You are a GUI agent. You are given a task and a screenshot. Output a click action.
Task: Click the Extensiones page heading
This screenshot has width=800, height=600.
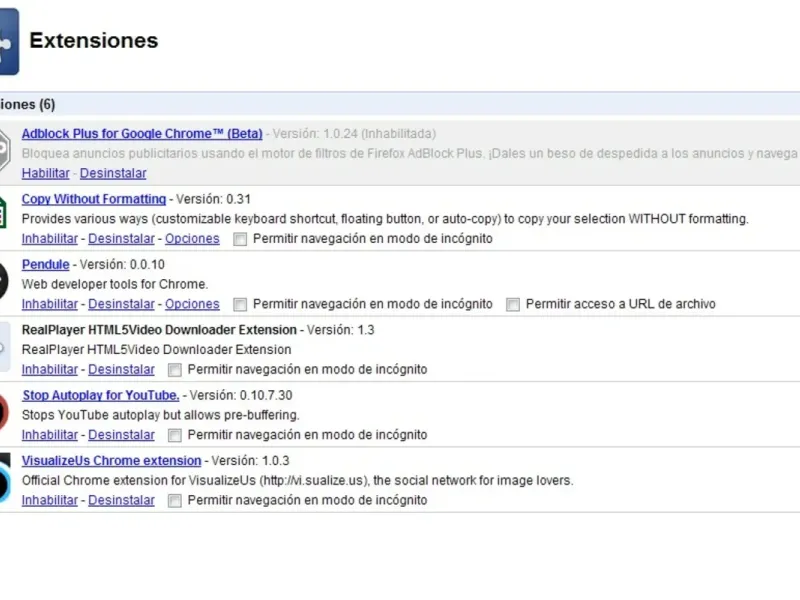pos(94,41)
